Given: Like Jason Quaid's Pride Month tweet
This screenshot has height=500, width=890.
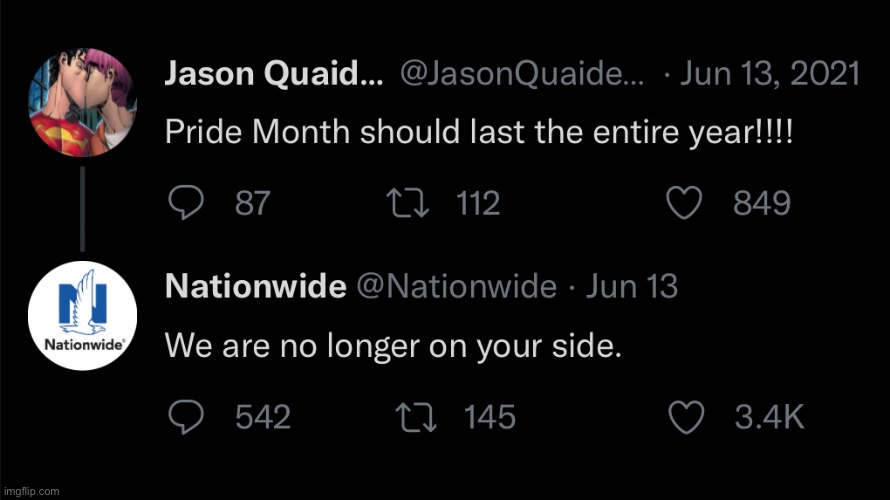Looking at the screenshot, I should pos(684,204).
